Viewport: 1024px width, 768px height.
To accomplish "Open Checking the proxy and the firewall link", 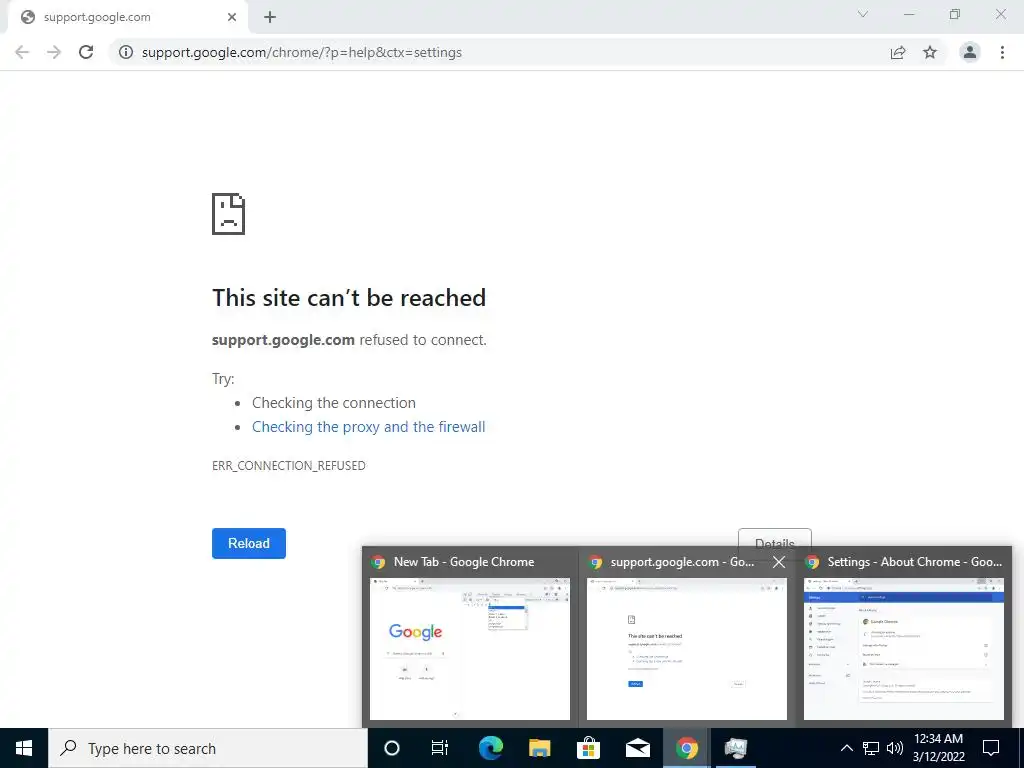I will 368,427.
